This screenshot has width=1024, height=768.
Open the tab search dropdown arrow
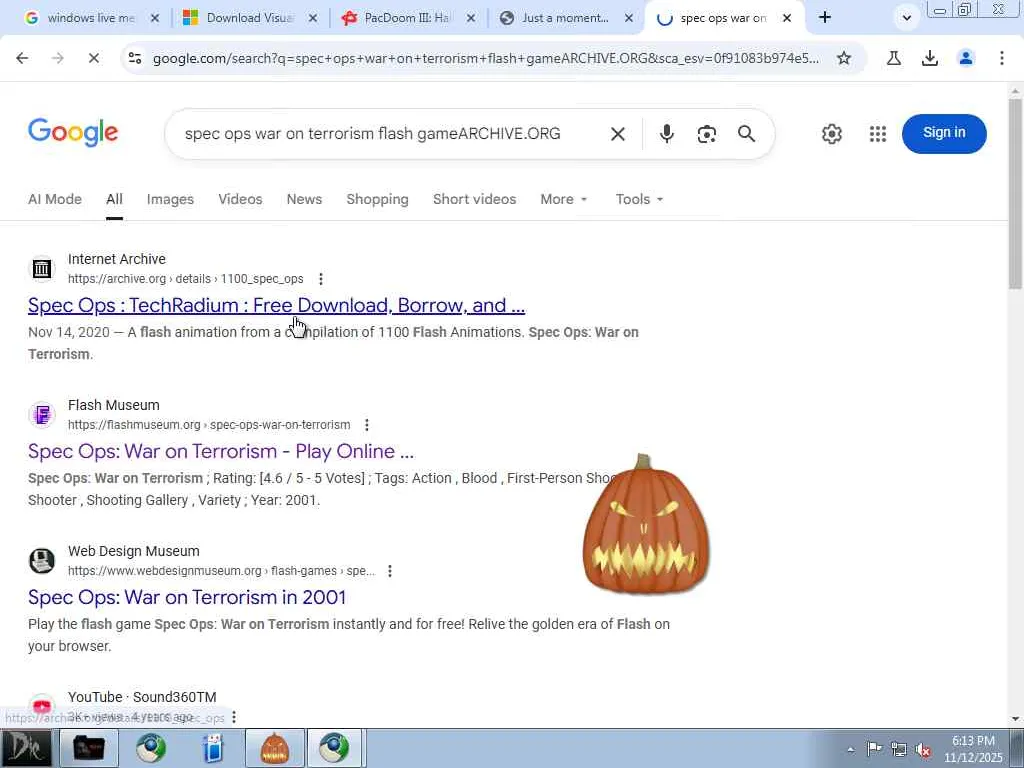click(906, 18)
